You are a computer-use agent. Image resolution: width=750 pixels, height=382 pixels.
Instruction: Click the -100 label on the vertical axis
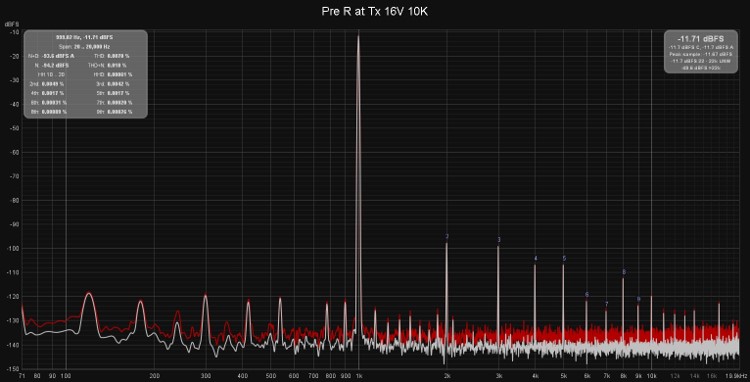click(x=13, y=248)
